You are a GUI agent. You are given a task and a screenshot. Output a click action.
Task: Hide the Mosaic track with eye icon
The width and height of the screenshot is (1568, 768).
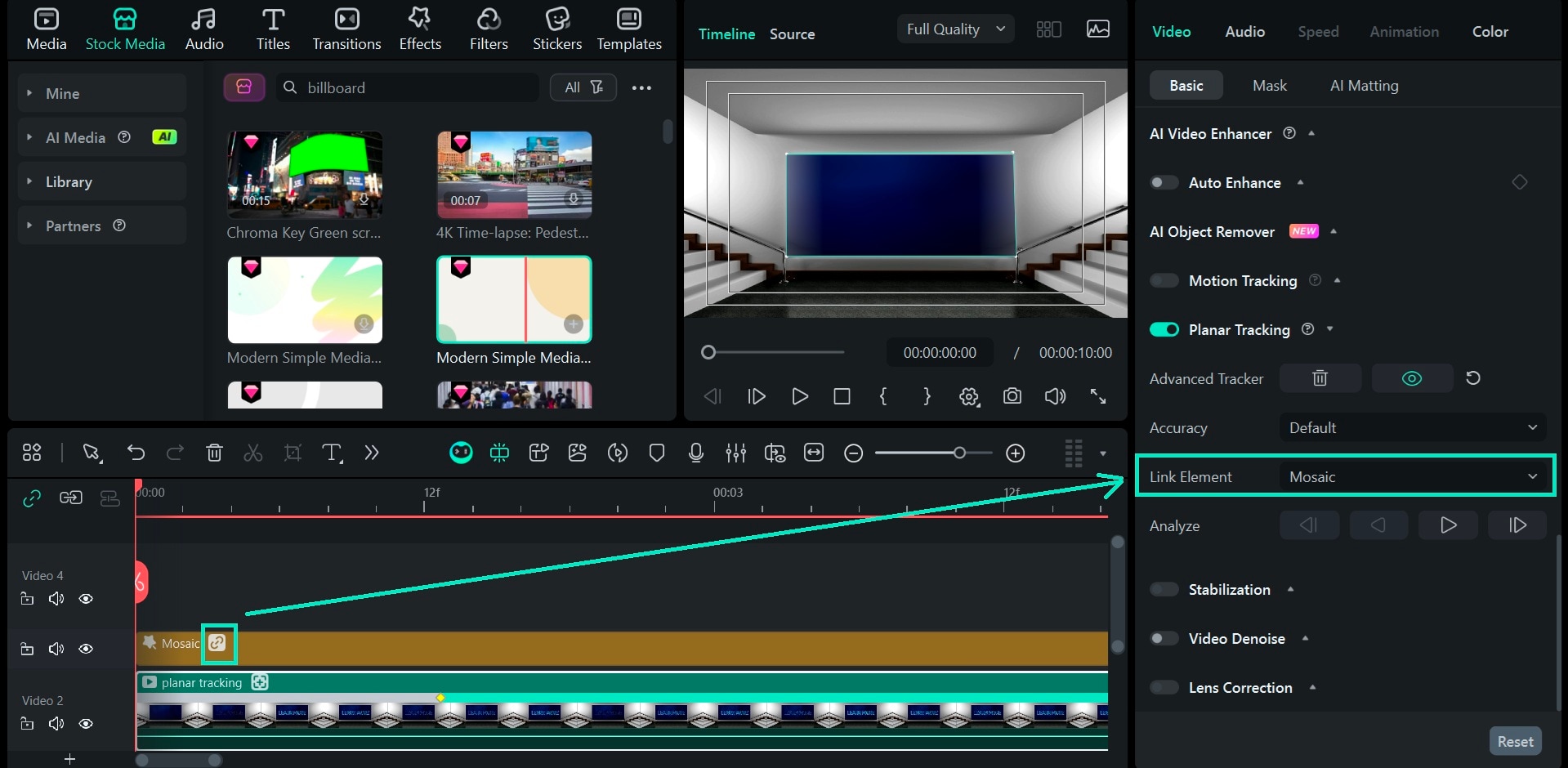pos(86,649)
